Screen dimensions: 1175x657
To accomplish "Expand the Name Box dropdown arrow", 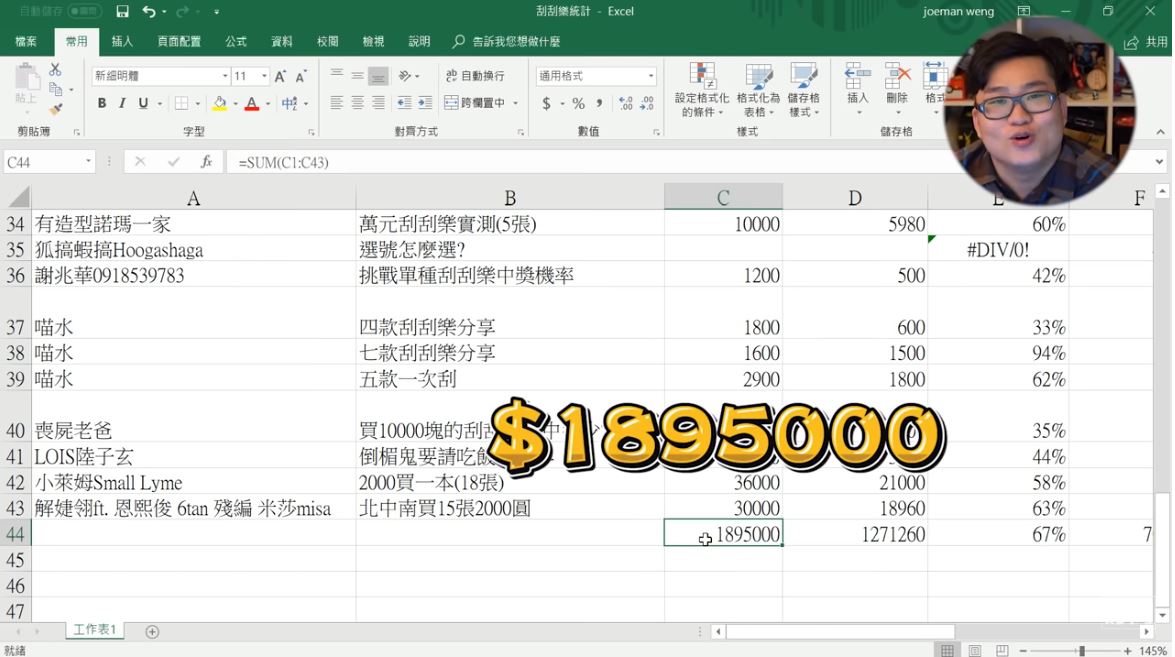I will 88,162.
